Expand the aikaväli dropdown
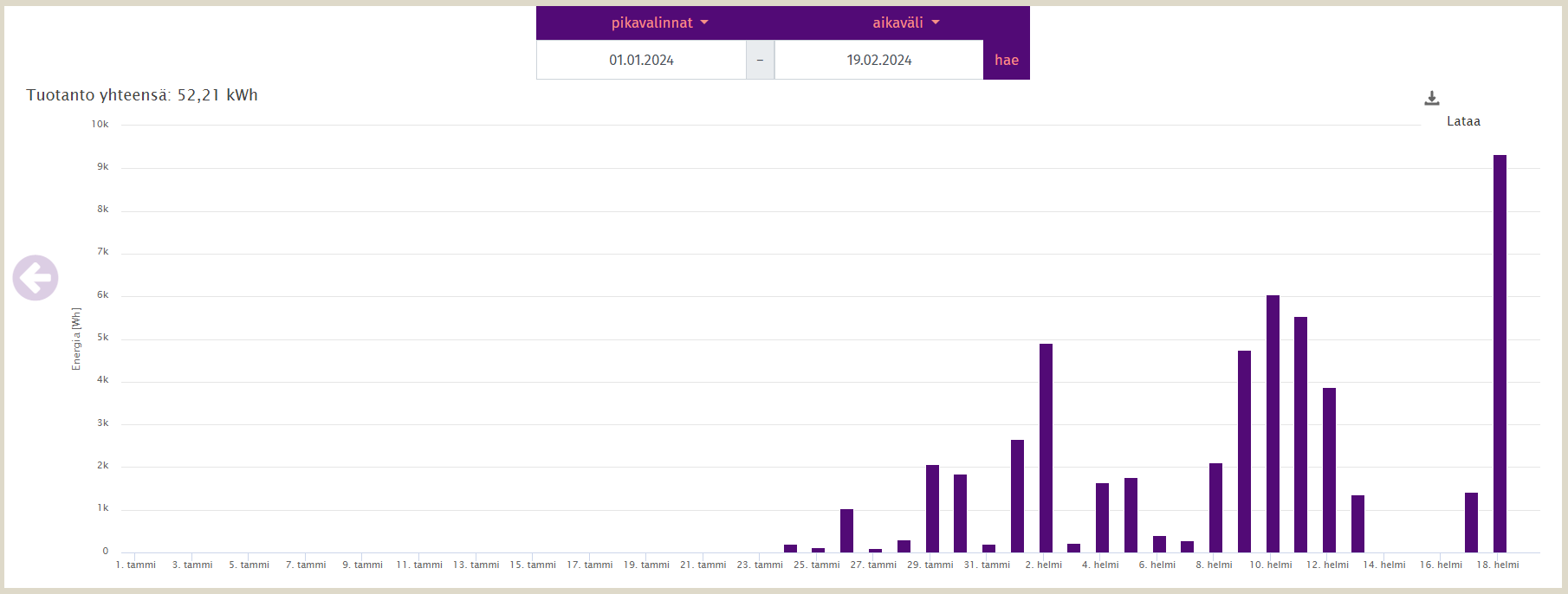The width and height of the screenshot is (1568, 594). click(x=905, y=23)
